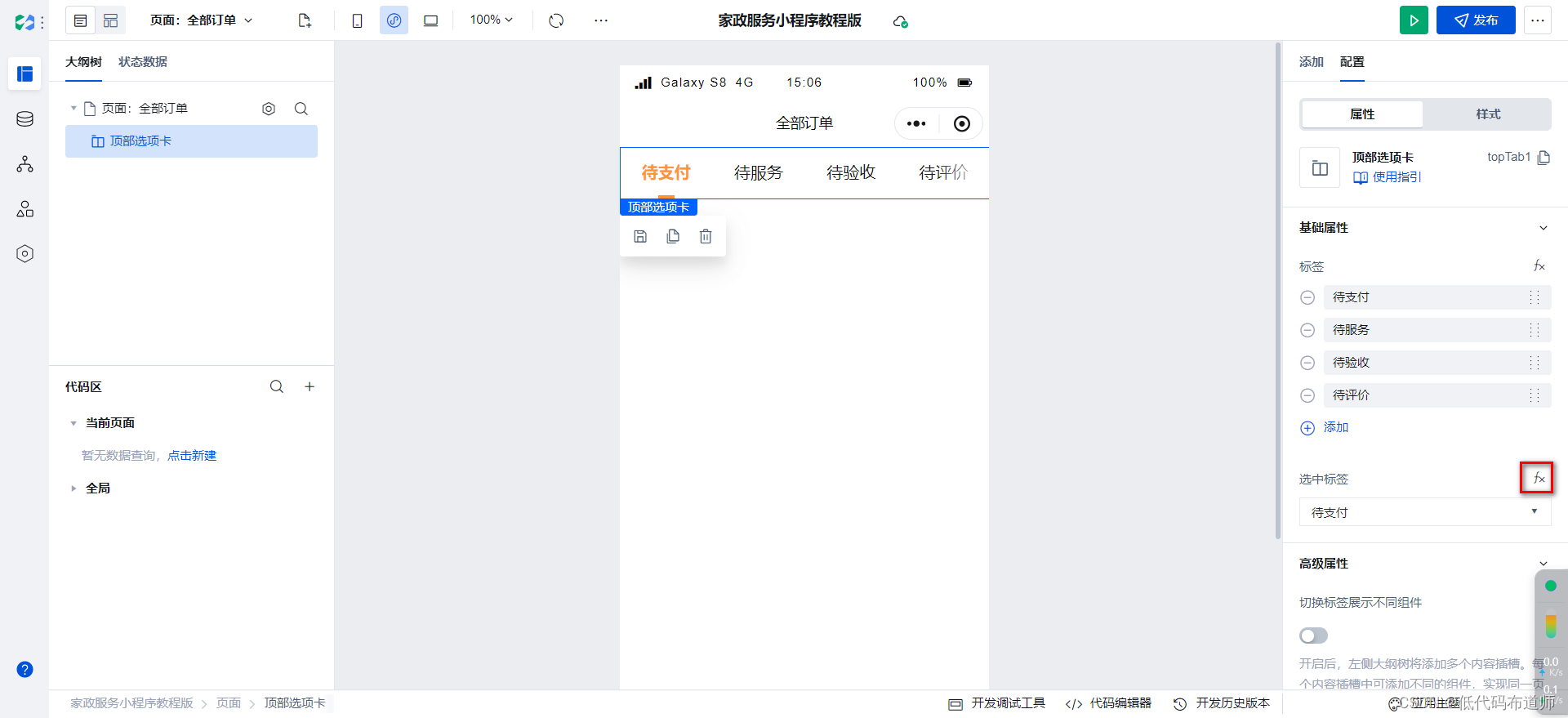Open the workflow sidebar icon

24,164
